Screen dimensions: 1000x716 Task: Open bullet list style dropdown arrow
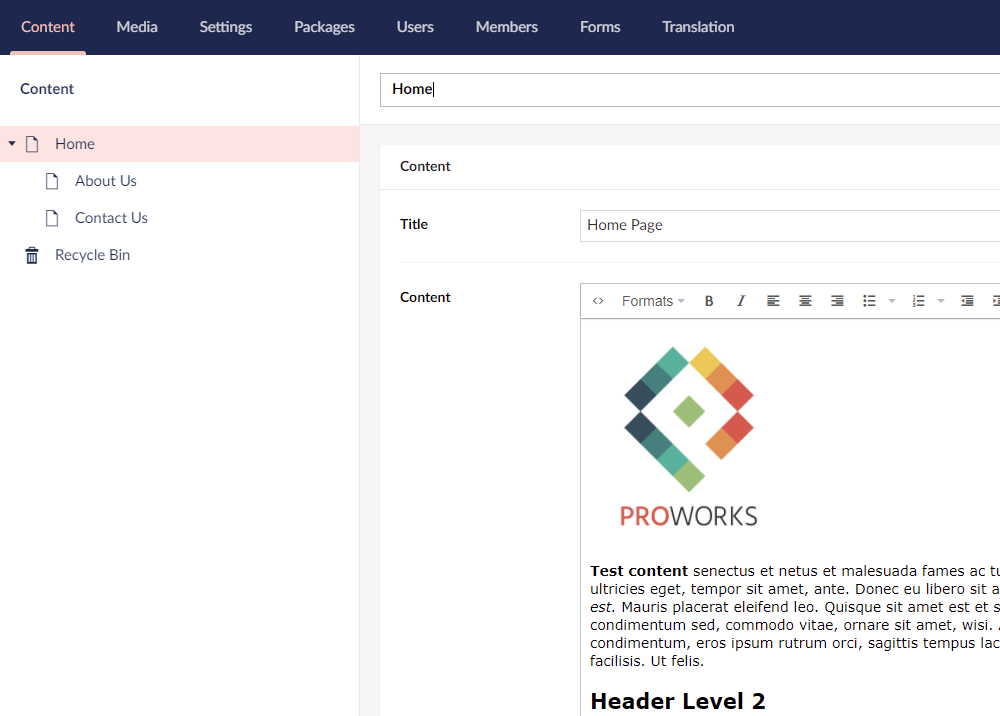(x=892, y=301)
